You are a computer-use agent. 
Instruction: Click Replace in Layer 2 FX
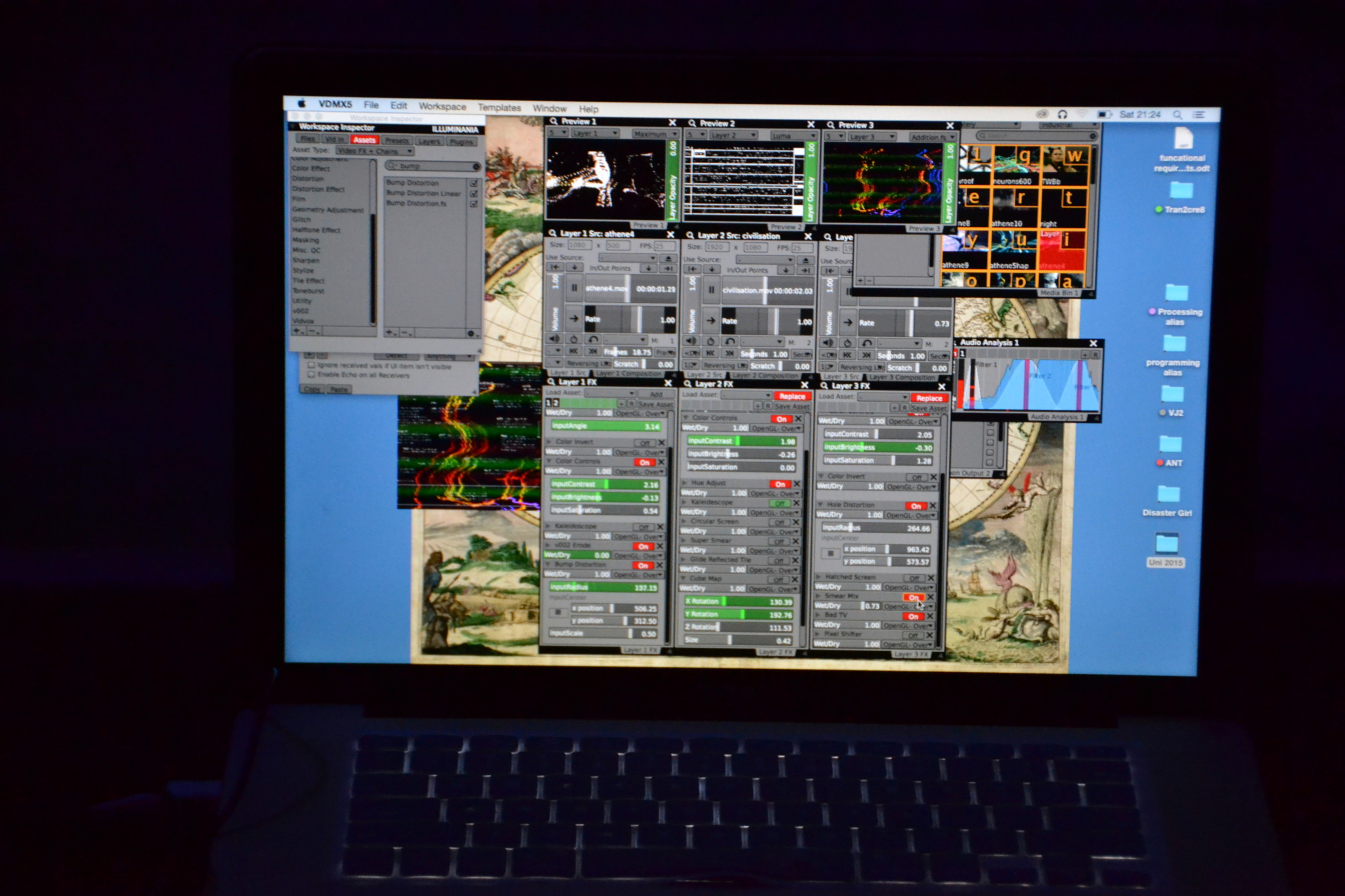point(792,396)
